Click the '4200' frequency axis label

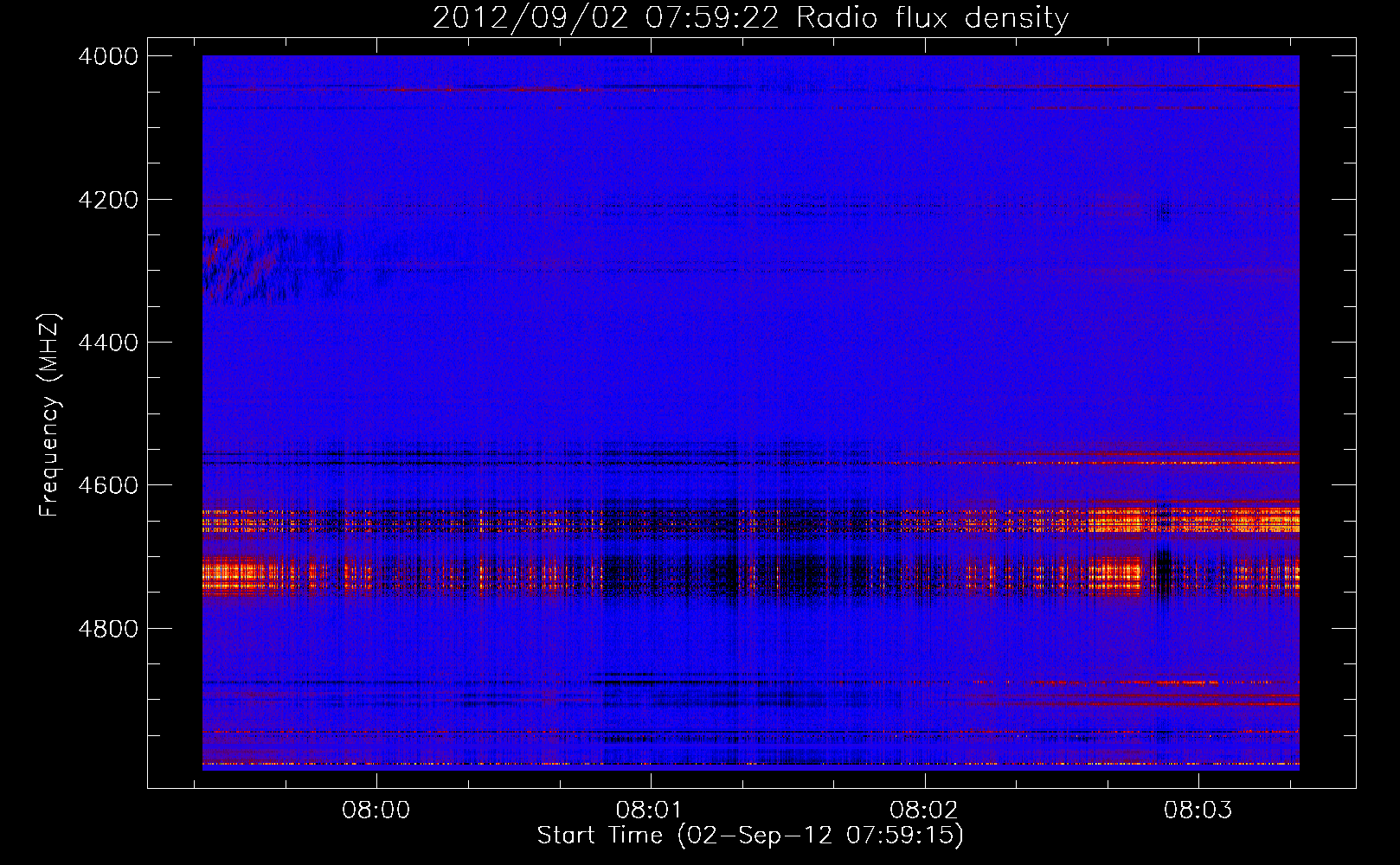click(108, 200)
